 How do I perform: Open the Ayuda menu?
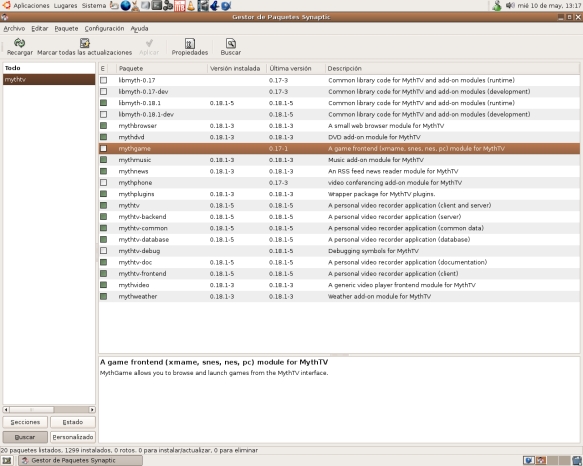point(139,28)
